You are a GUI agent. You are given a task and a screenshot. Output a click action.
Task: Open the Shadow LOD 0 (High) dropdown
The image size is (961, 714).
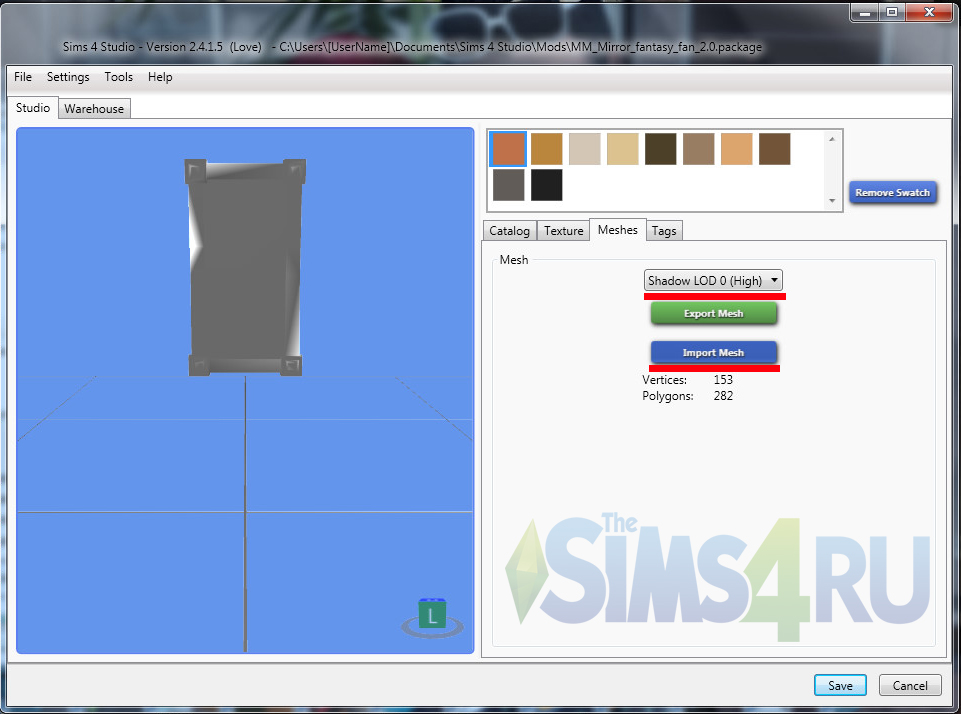click(x=713, y=281)
